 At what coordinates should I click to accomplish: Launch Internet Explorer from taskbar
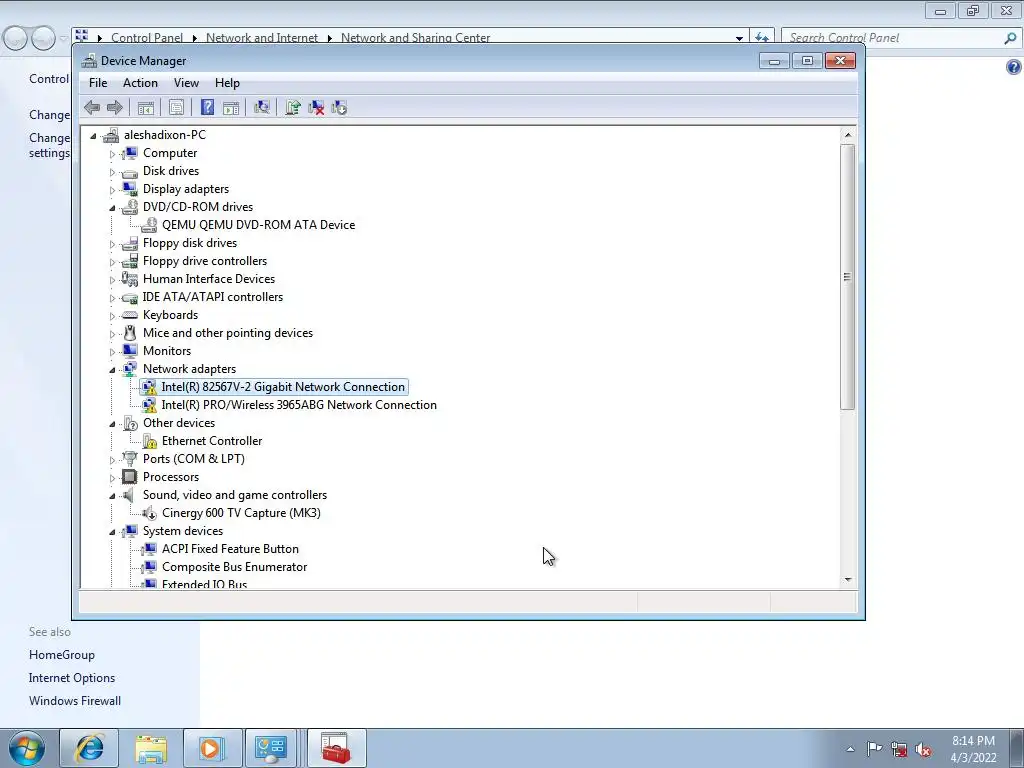89,748
